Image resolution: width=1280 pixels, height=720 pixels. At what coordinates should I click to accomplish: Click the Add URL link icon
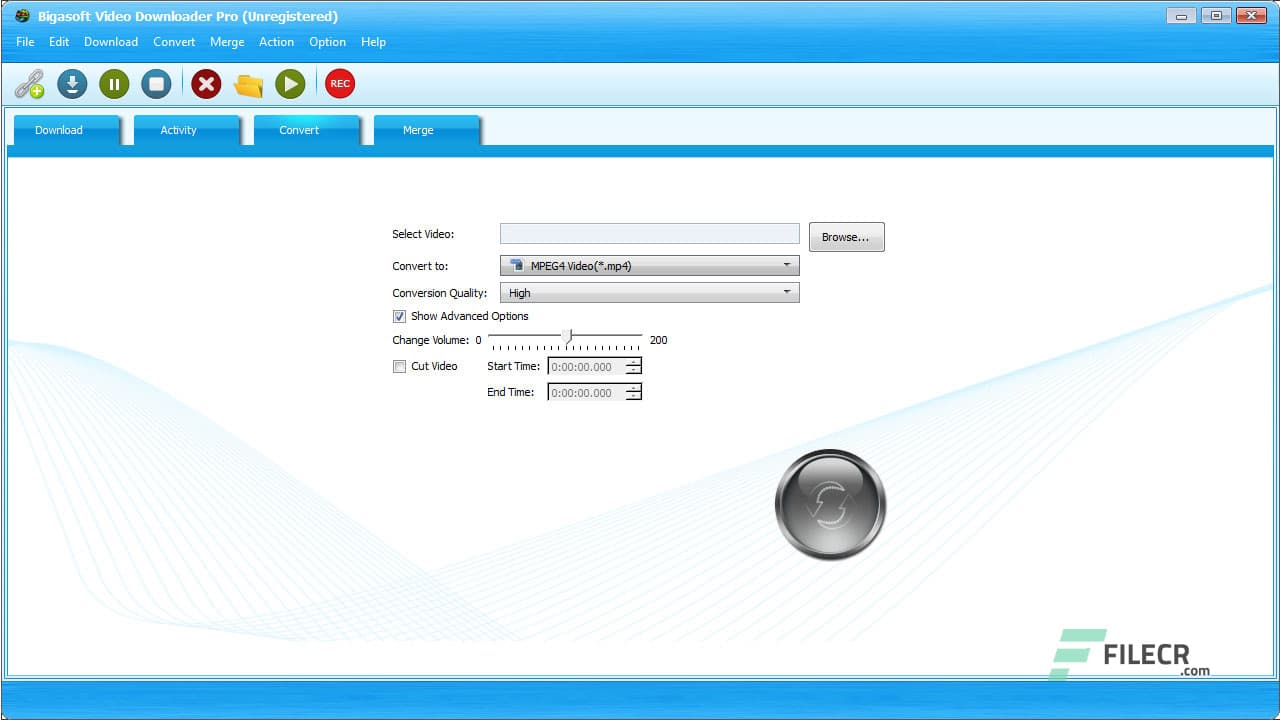click(x=28, y=84)
